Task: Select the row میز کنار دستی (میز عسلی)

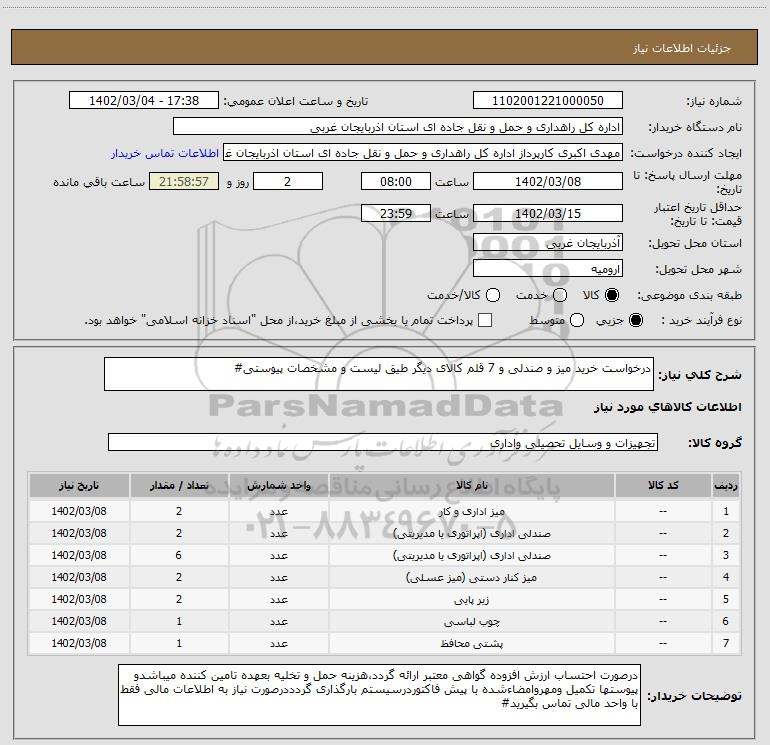Action: (384, 578)
